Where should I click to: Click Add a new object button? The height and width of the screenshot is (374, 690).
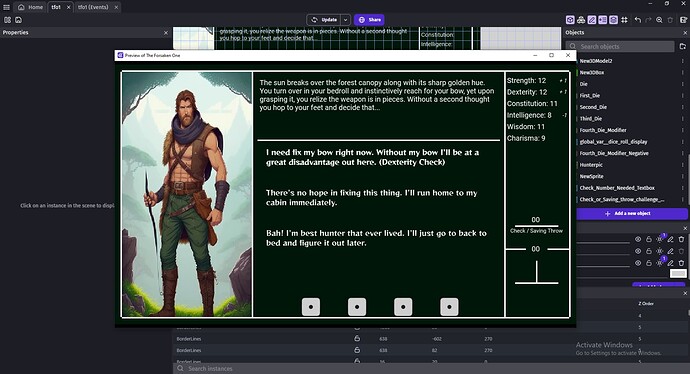632,213
